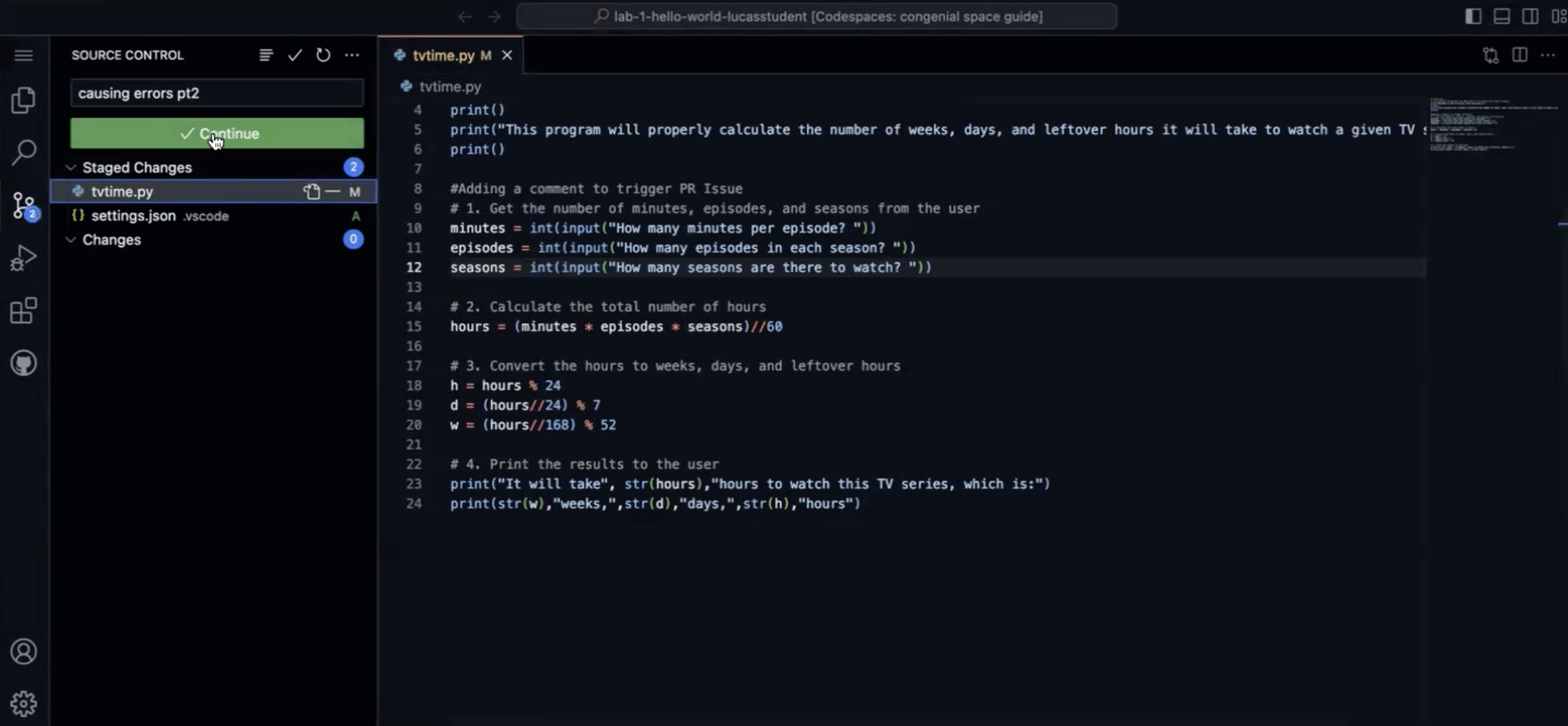Viewport: 1568px width, 726px height.
Task: Click the Changes count badge 0
Action: point(353,239)
